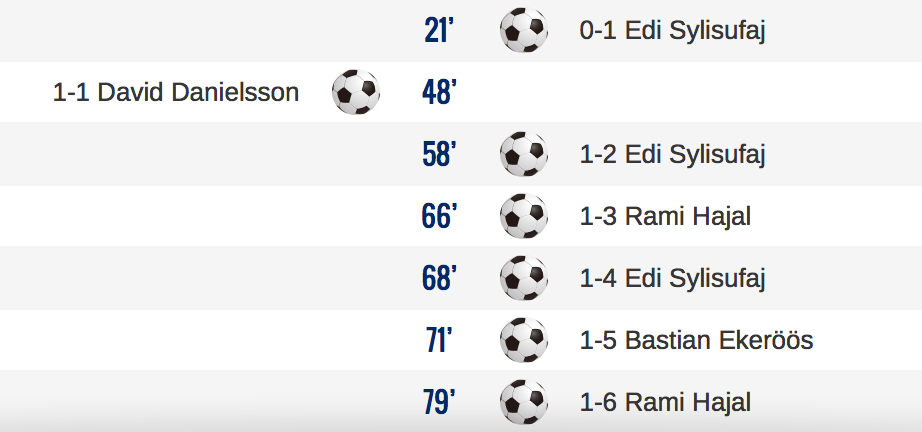Select the goal ball icon at 58'
922x432 pixels.
pos(523,154)
